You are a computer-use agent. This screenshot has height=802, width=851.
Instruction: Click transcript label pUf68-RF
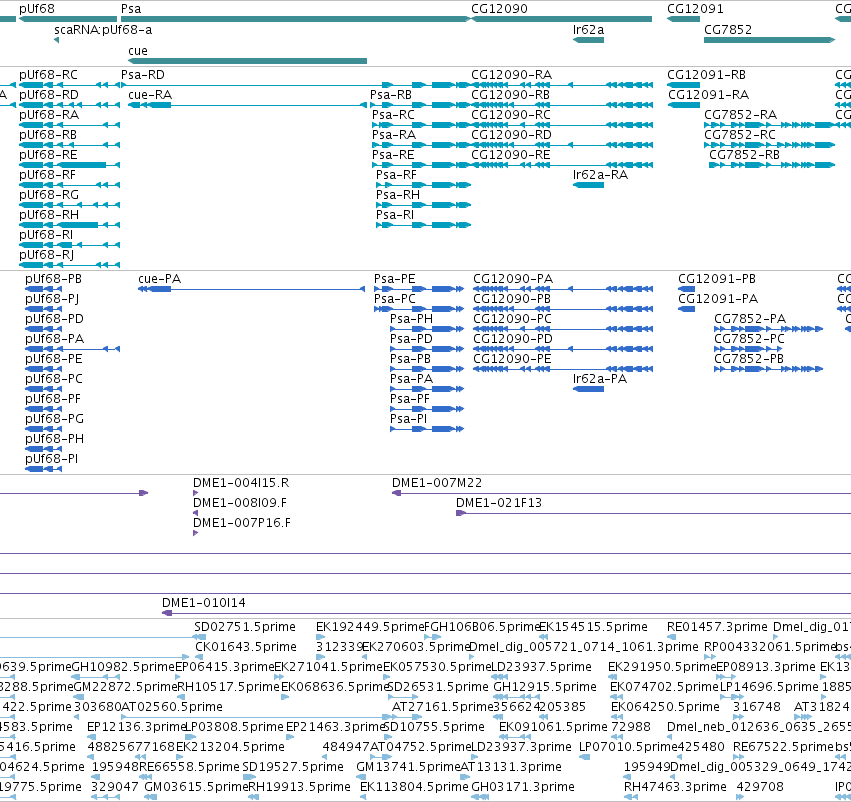[x=47, y=175]
